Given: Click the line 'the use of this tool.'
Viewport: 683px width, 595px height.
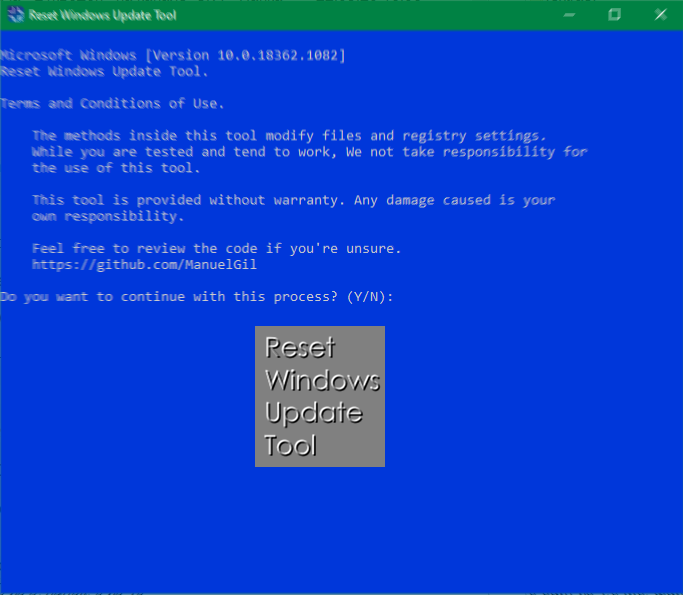Looking at the screenshot, I should click(116, 168).
